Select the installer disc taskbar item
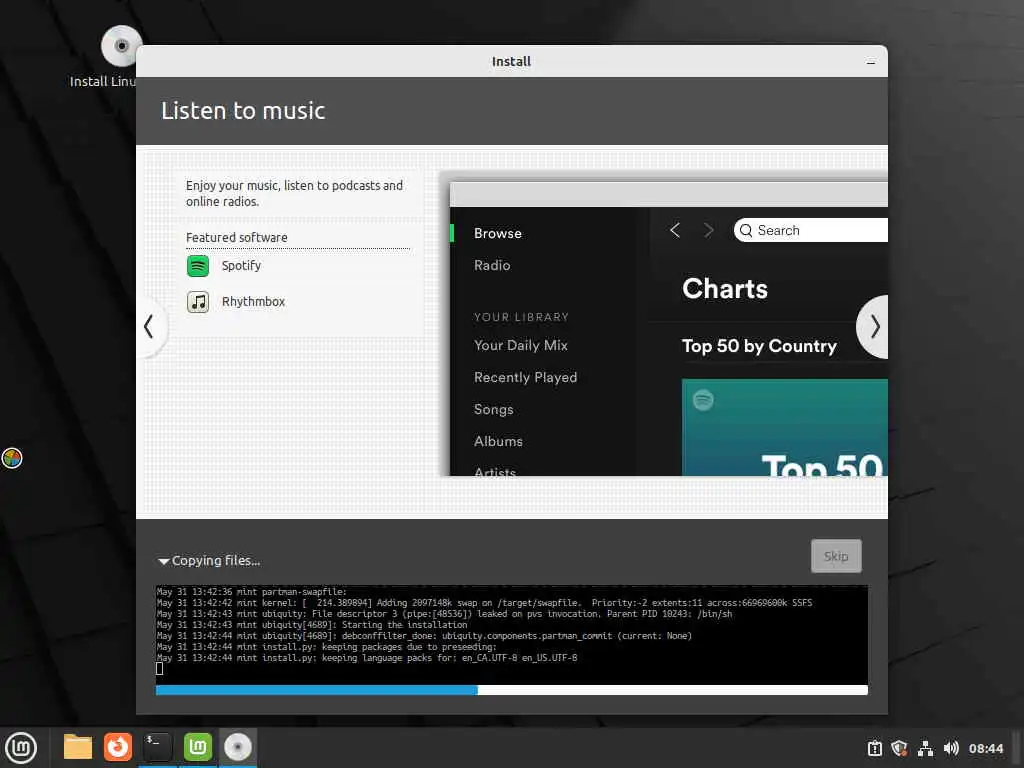1024x768 pixels. click(x=238, y=747)
